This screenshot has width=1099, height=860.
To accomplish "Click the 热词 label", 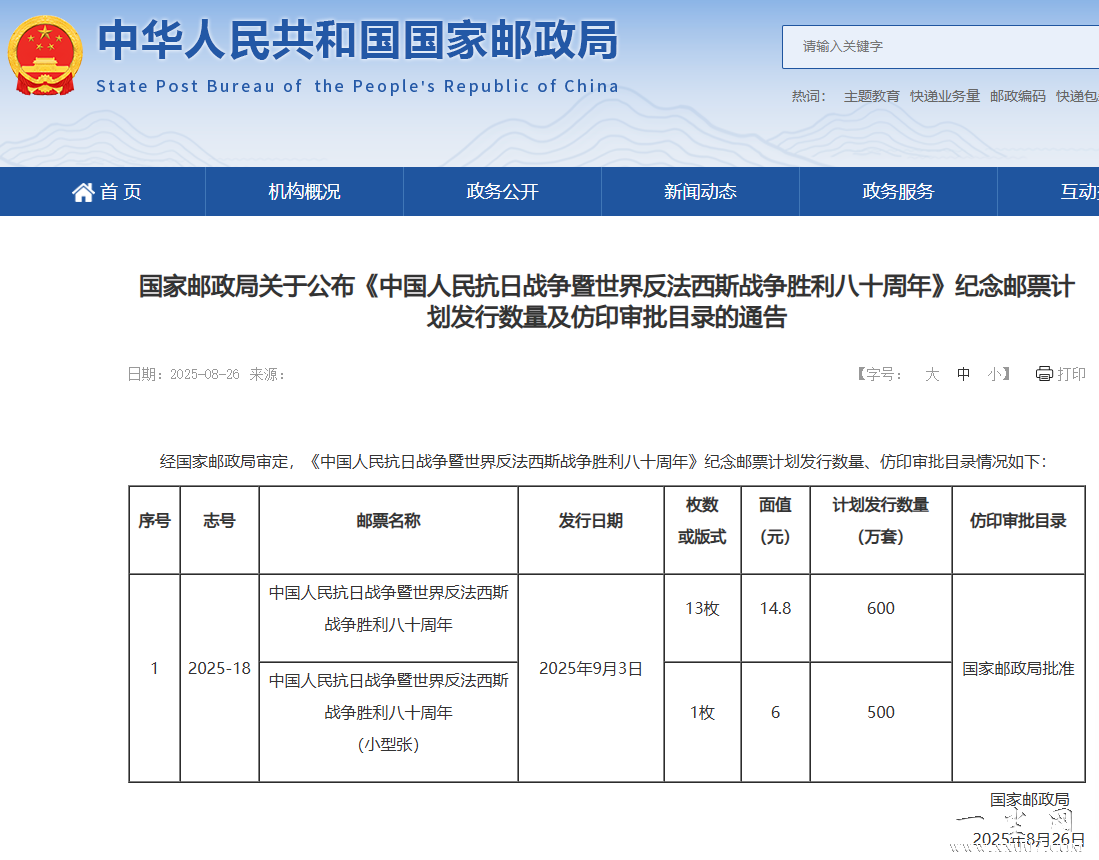I will [x=809, y=96].
